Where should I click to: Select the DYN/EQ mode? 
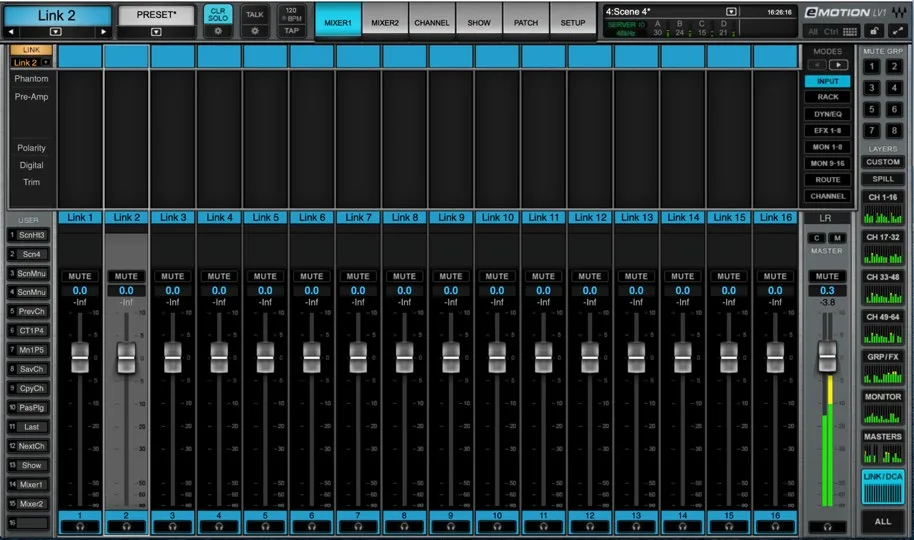(827, 114)
